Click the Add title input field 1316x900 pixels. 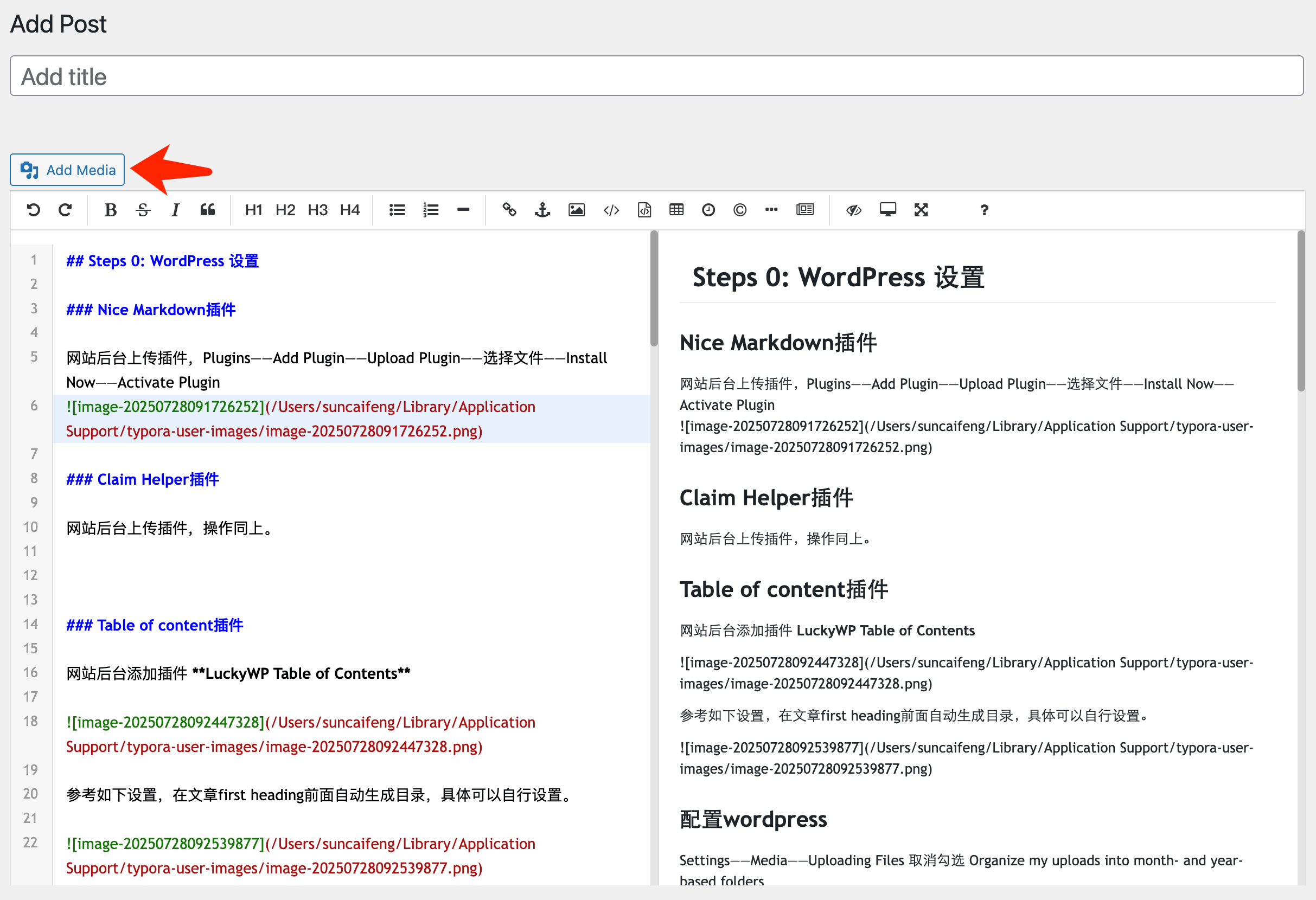tap(656, 76)
